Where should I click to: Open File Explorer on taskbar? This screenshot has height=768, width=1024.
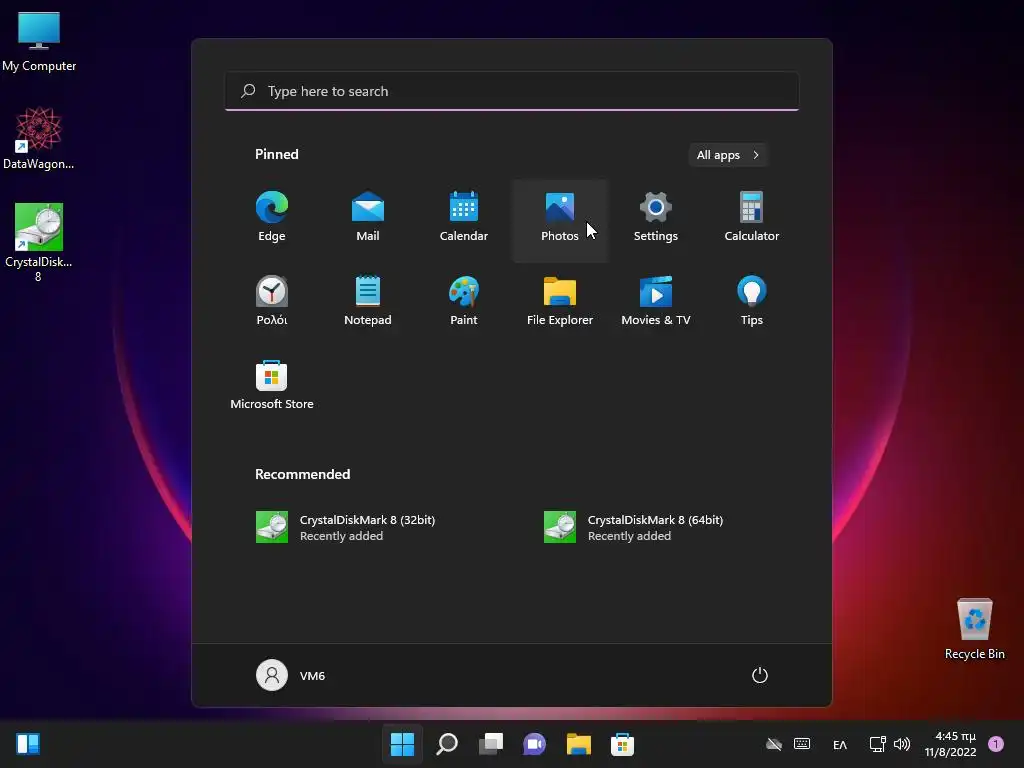point(579,744)
